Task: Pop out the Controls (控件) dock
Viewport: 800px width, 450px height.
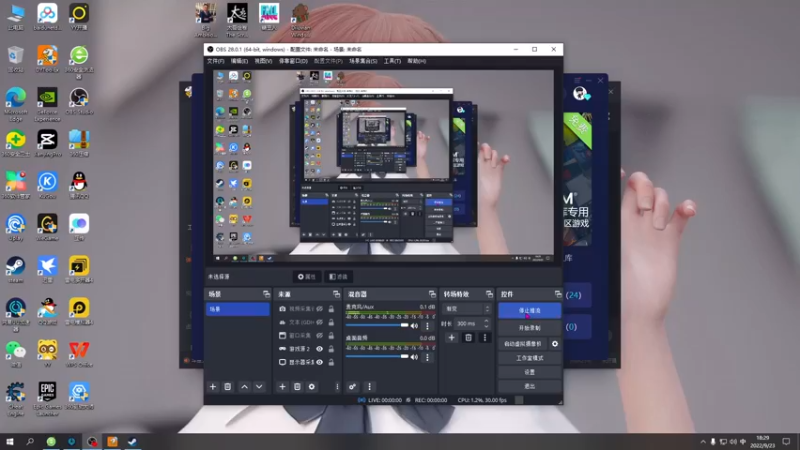Action: tap(558, 294)
